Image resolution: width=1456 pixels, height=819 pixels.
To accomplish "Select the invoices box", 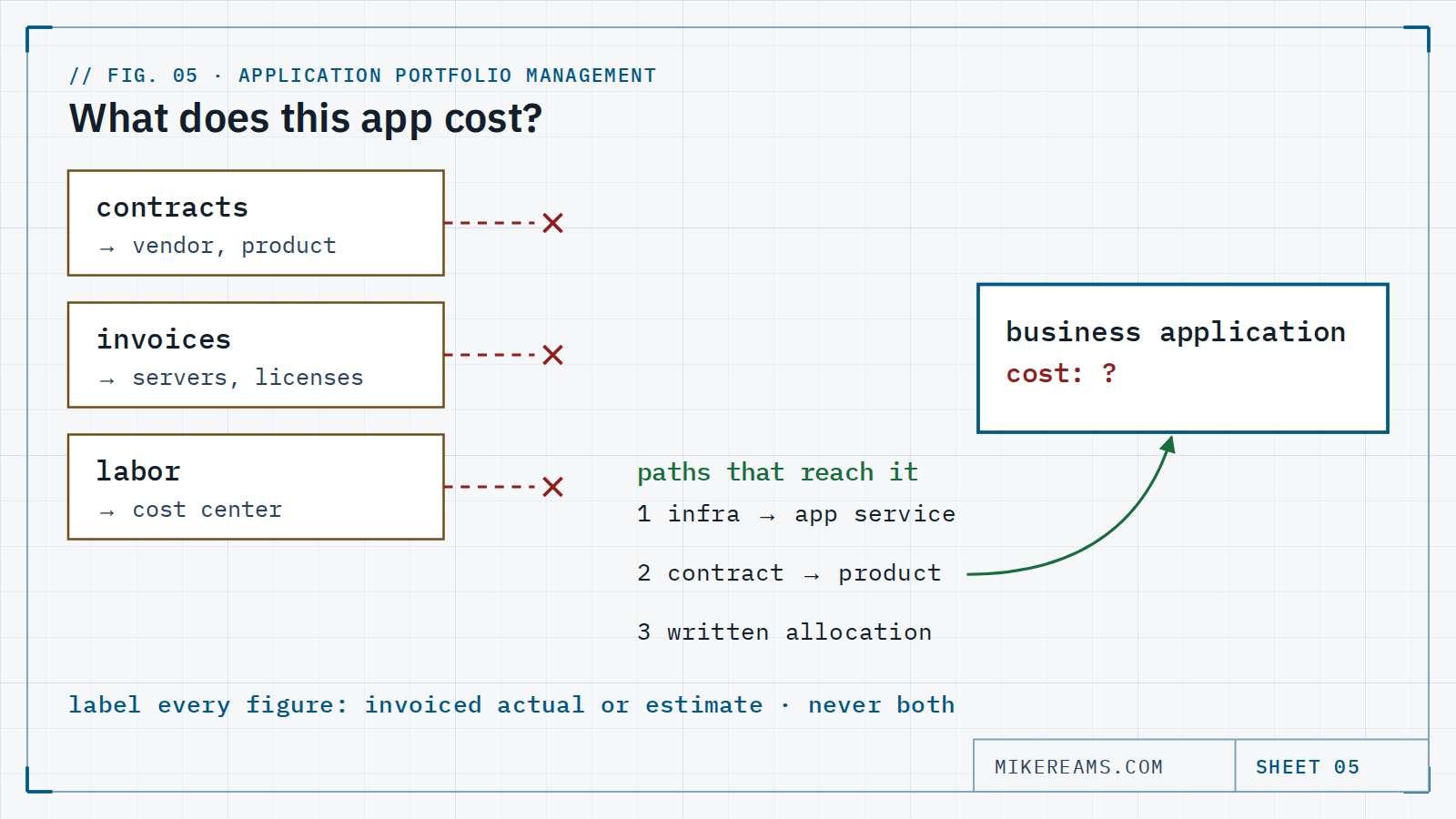I will click(256, 355).
